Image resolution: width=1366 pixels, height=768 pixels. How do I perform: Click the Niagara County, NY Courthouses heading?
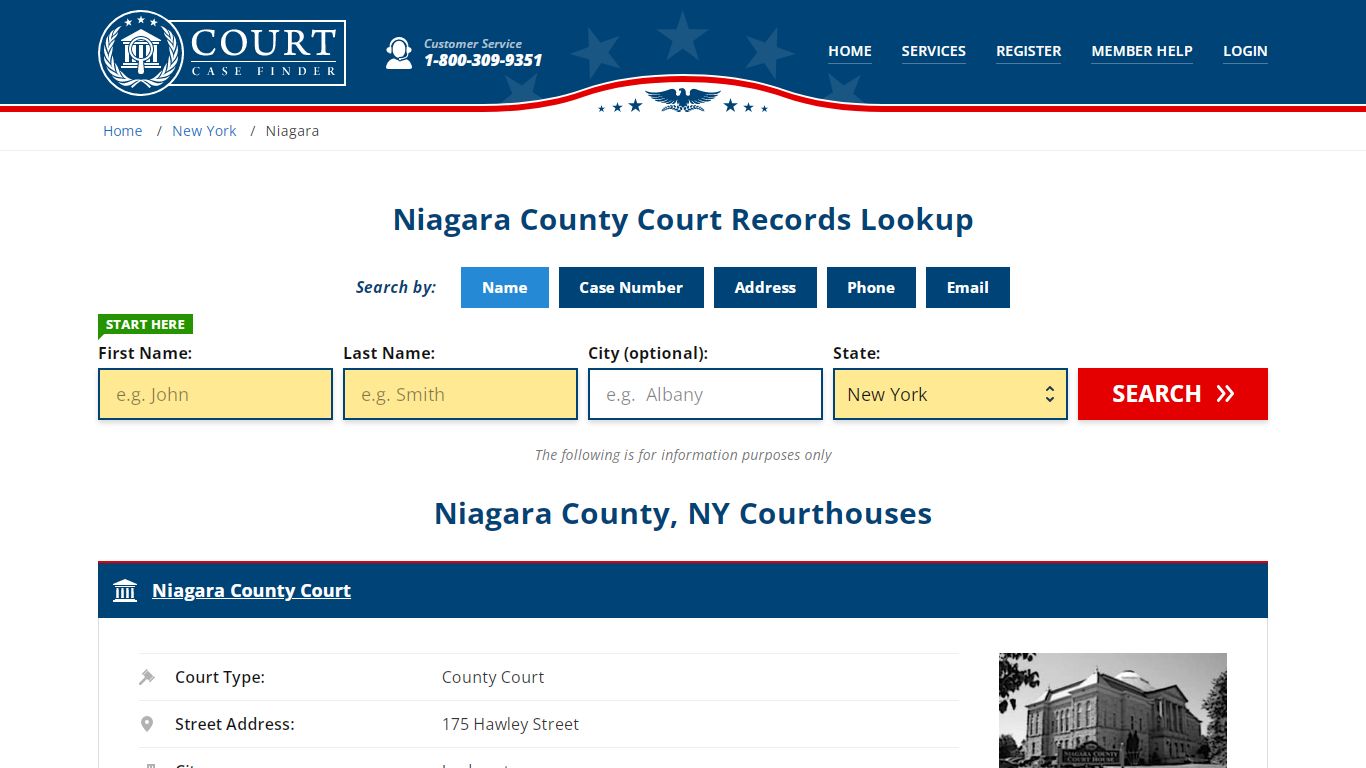683,514
